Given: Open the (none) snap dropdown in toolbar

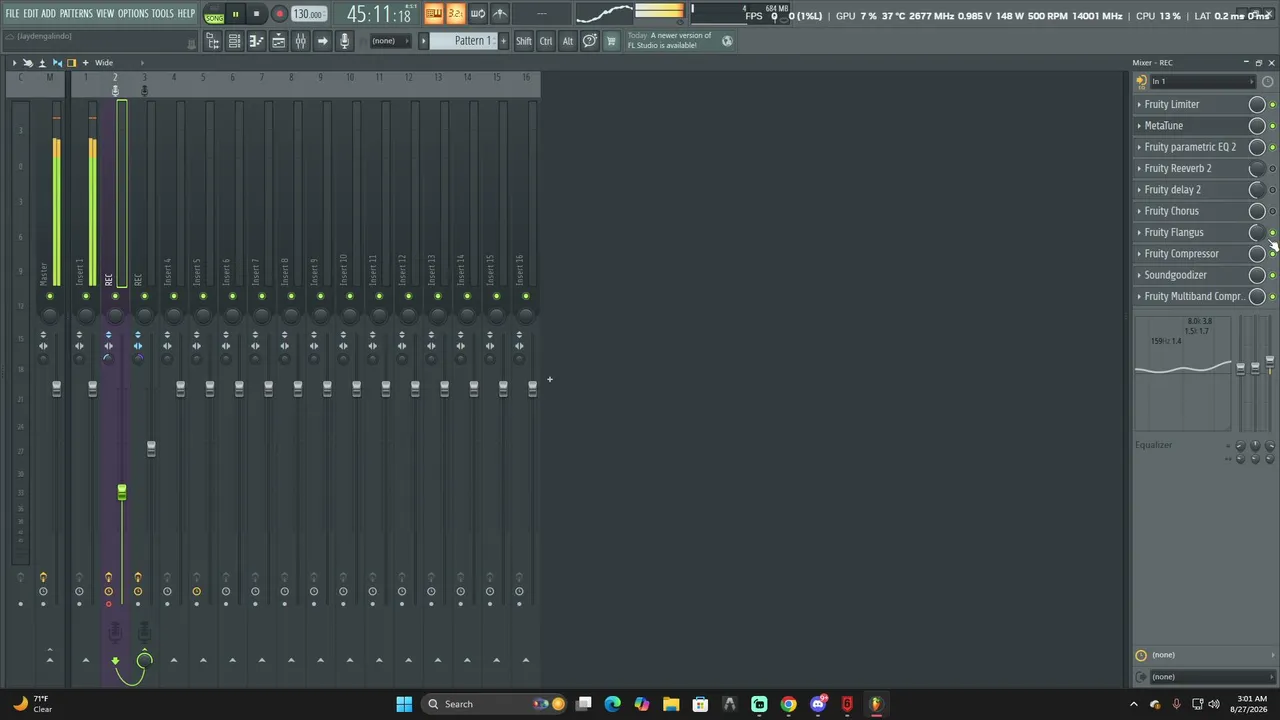Looking at the screenshot, I should pos(389,41).
